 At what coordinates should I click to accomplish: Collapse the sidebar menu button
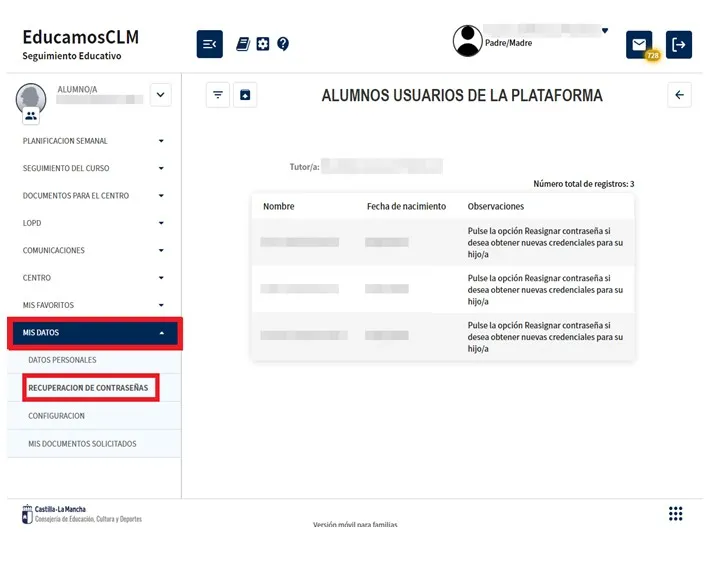click(210, 44)
